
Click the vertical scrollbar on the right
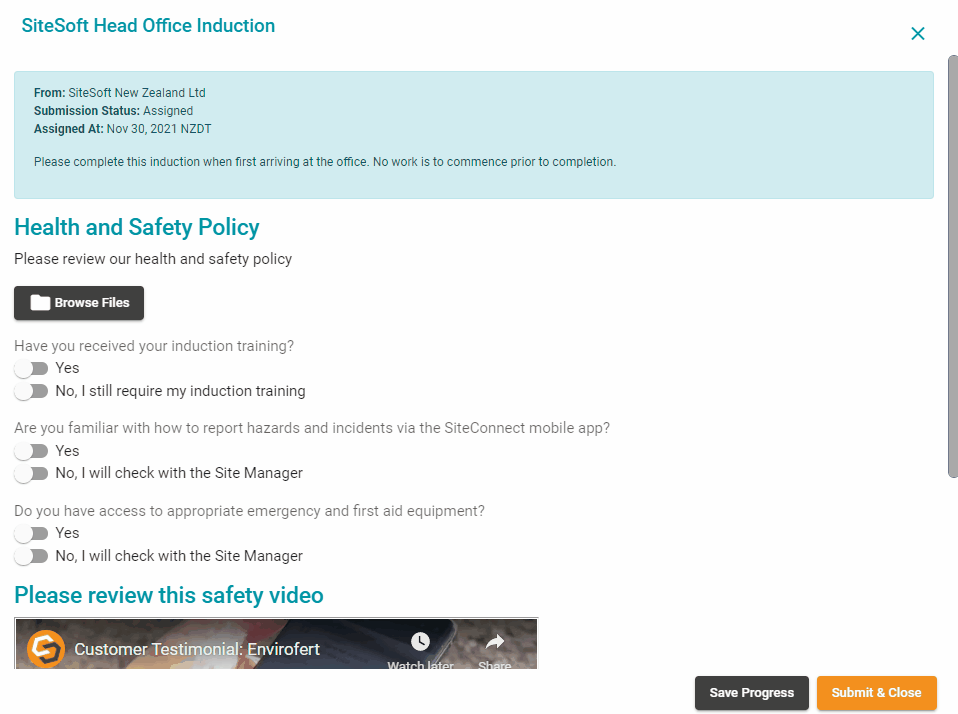953,266
